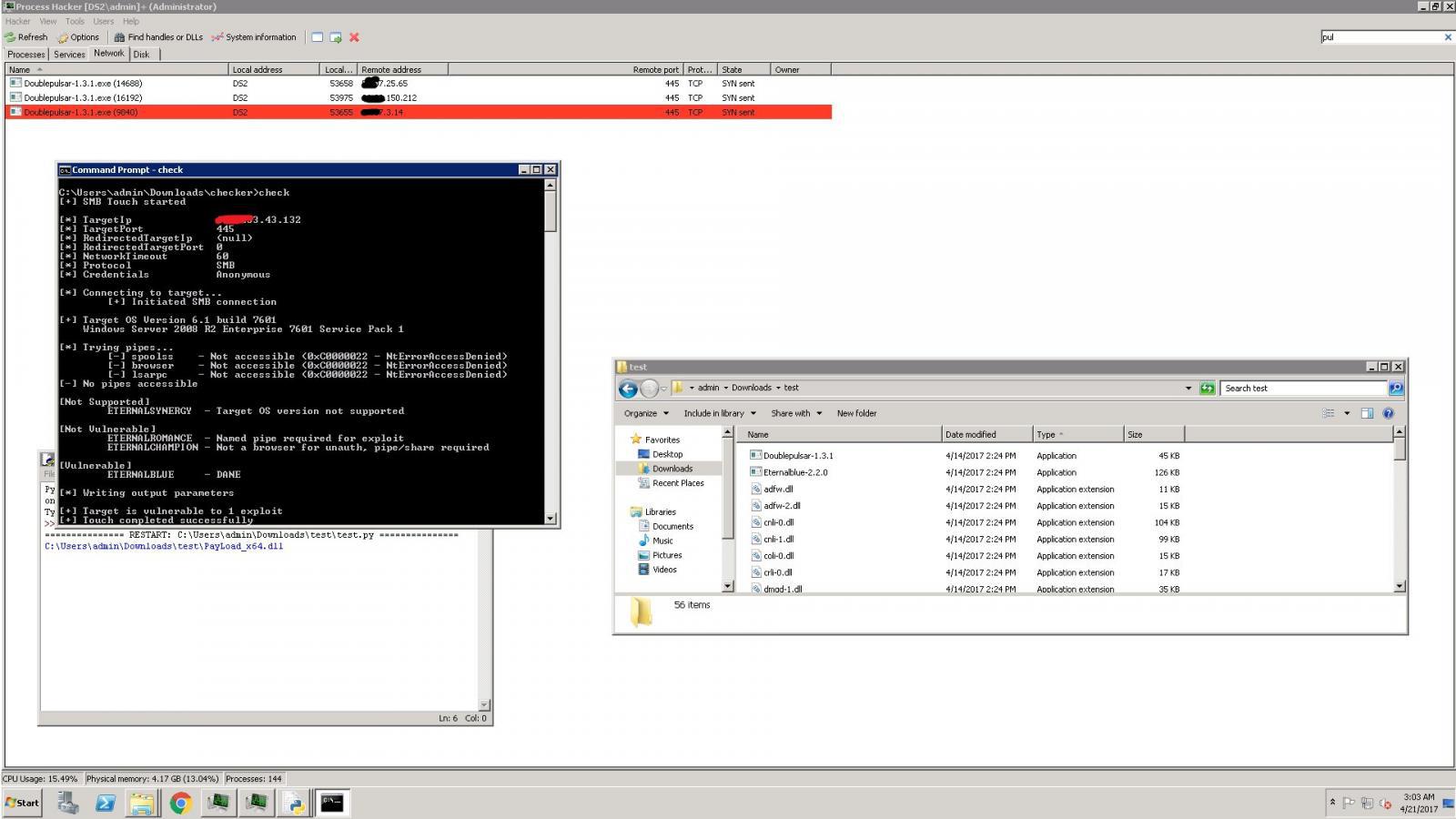Open the Include in library dropdown
The image size is (1456, 819).
[x=720, y=413]
